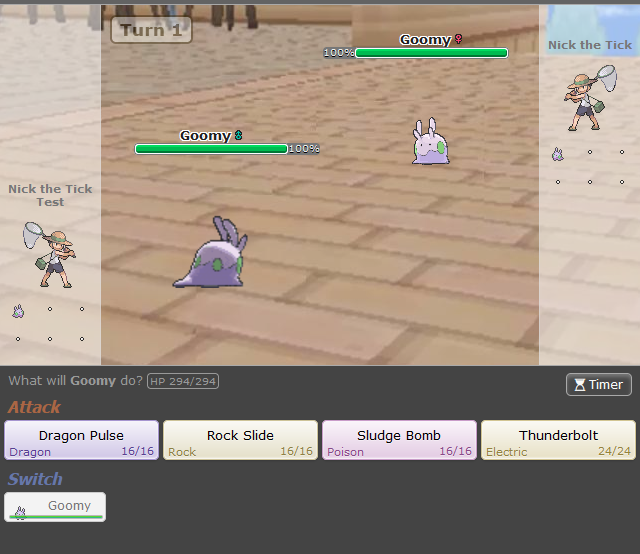This screenshot has width=640, height=554.
Task: Click opponent Goomy's green HP bar
Action: (x=431, y=53)
